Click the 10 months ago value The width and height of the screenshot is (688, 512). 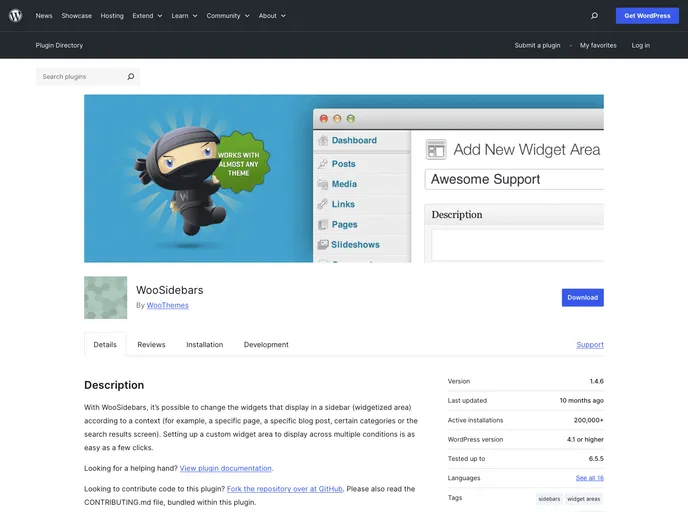pos(581,400)
